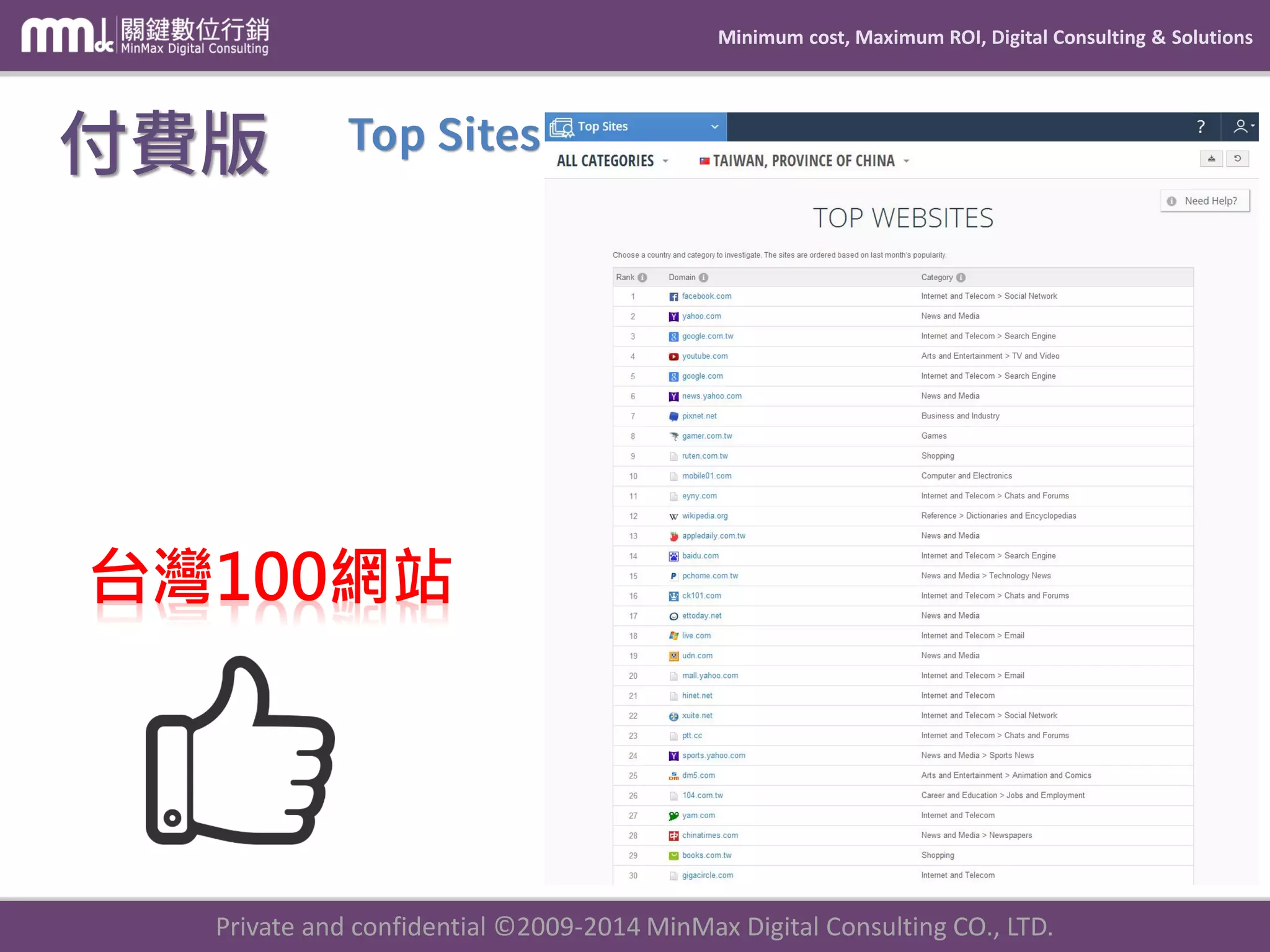Click the live.com Windows favicon

coord(673,636)
